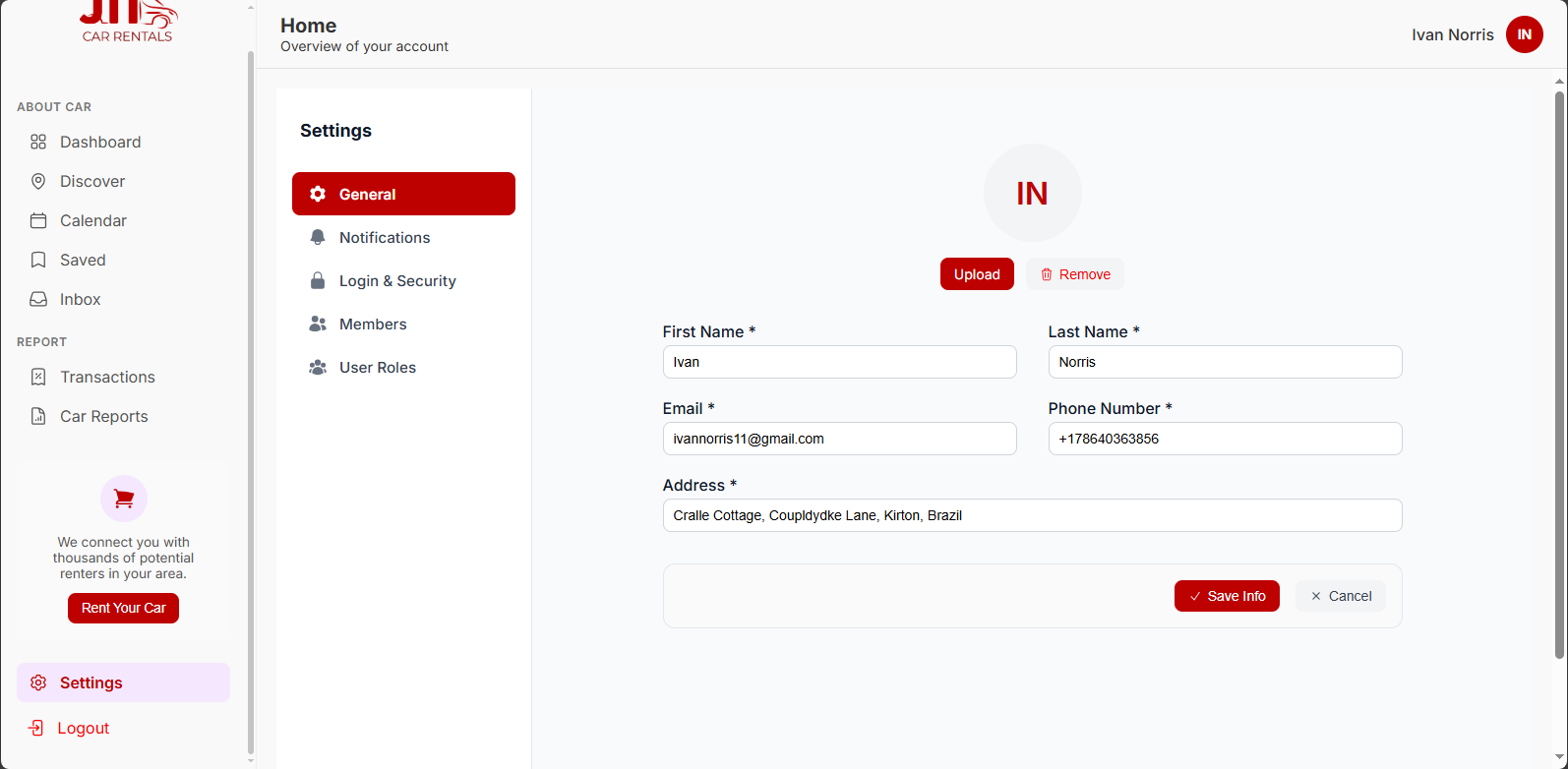The width and height of the screenshot is (1568, 769).
Task: Save Info for the profile
Action: pyautogui.click(x=1227, y=596)
